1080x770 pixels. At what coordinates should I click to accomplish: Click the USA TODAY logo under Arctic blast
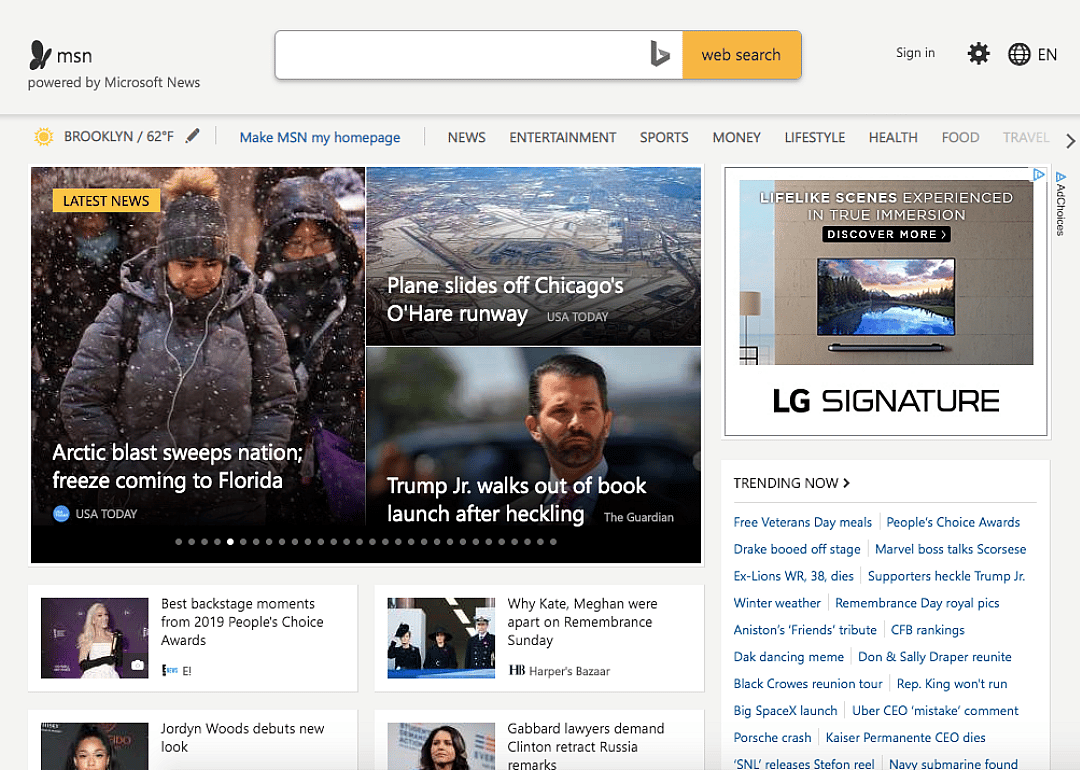point(61,513)
